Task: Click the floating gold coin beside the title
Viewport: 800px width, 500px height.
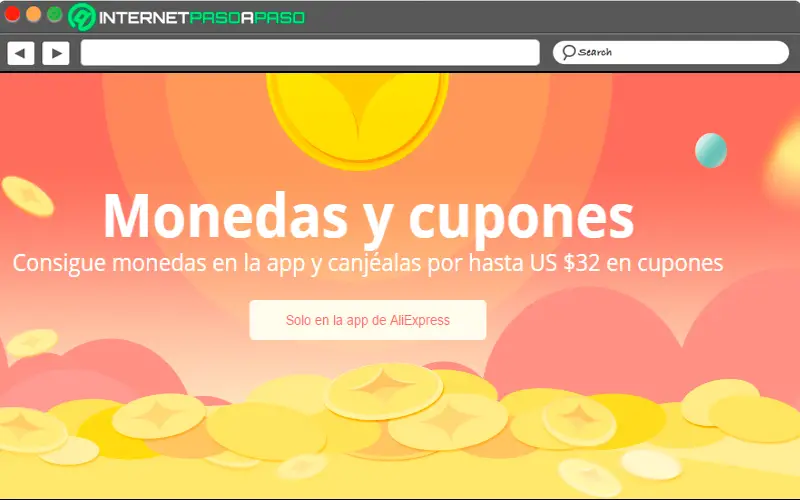Action: [x=28, y=196]
